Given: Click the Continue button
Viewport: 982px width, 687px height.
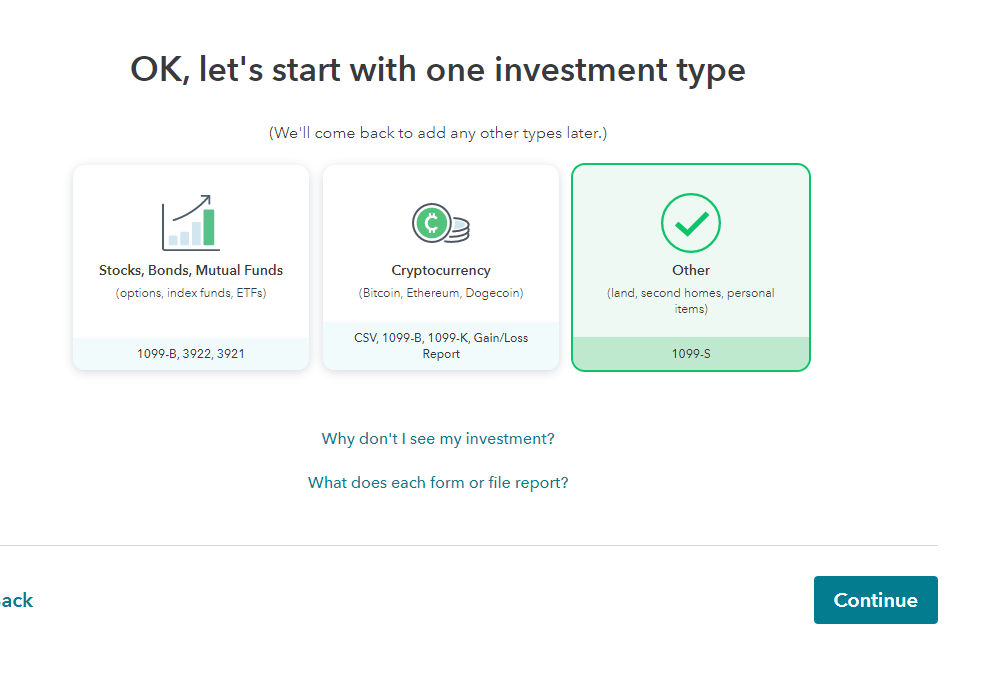Looking at the screenshot, I should coord(876,600).
